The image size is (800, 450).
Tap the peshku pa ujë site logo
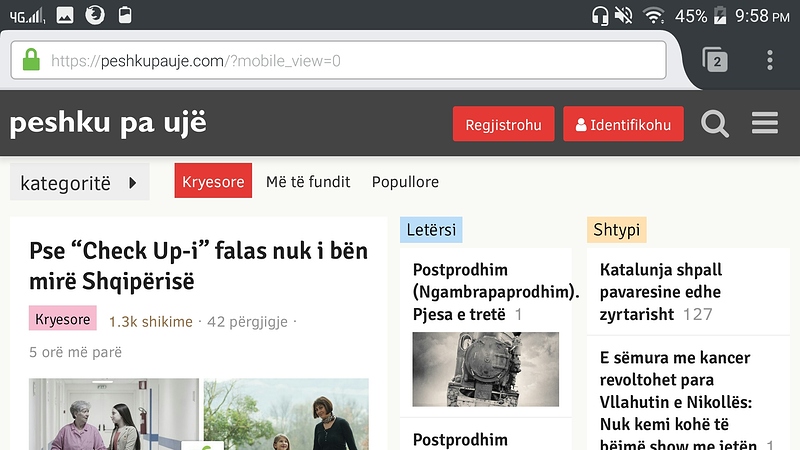pyautogui.click(x=108, y=124)
